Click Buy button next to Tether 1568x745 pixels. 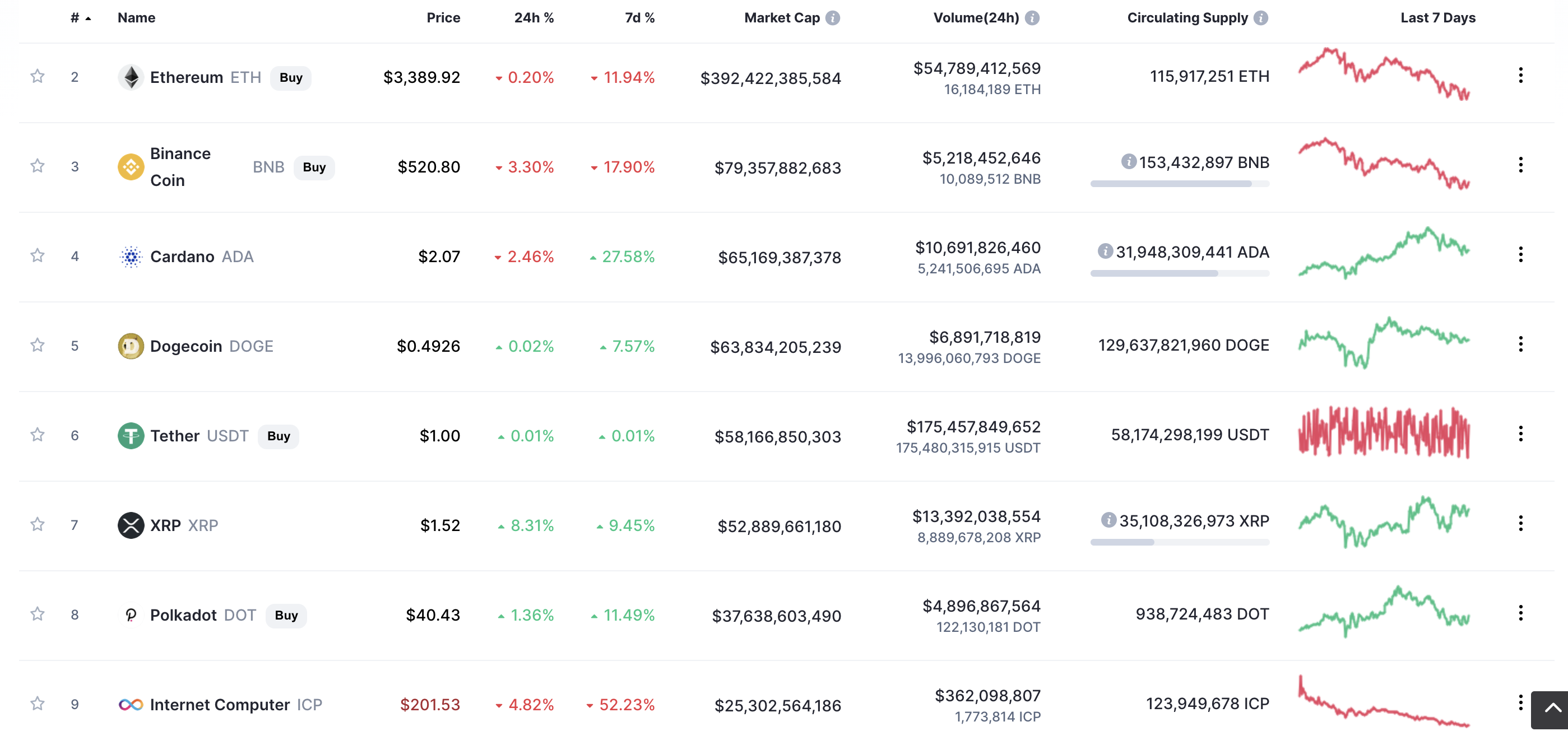point(278,436)
